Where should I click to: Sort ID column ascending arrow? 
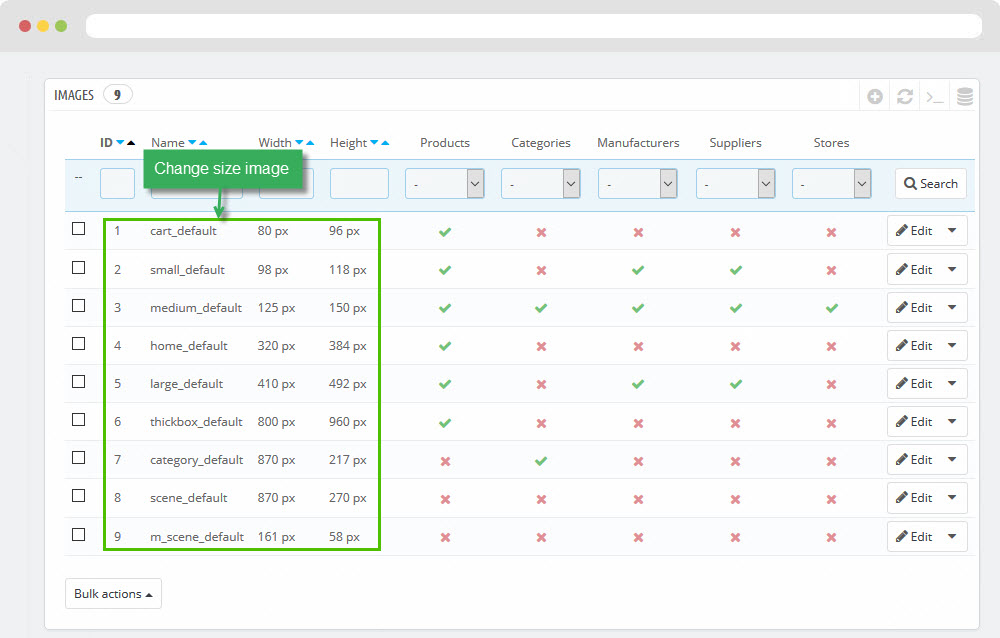point(131,143)
